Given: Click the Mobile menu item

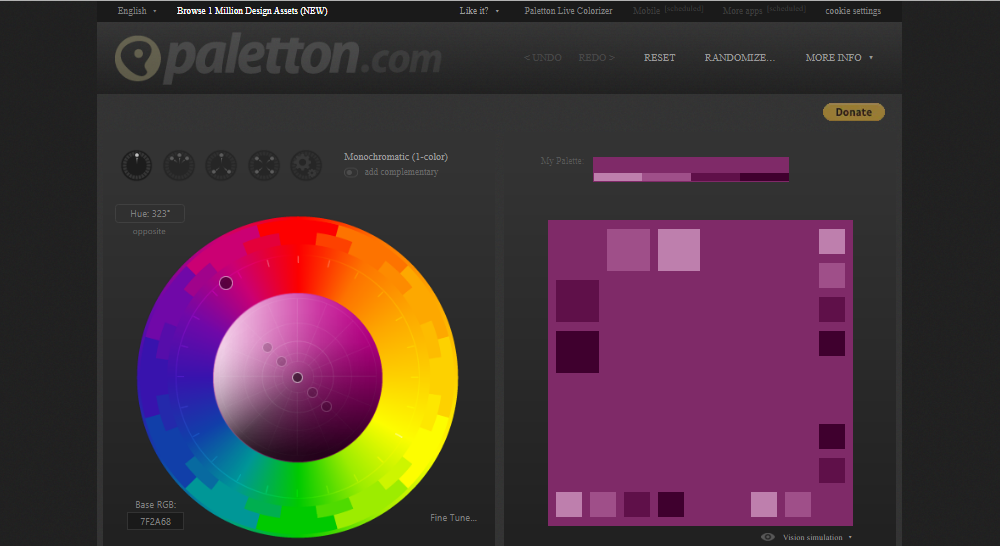Looking at the screenshot, I should click(647, 11).
